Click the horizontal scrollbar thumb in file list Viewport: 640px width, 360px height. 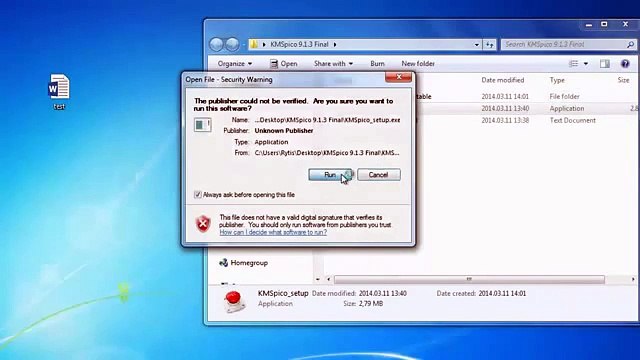pos(469,279)
